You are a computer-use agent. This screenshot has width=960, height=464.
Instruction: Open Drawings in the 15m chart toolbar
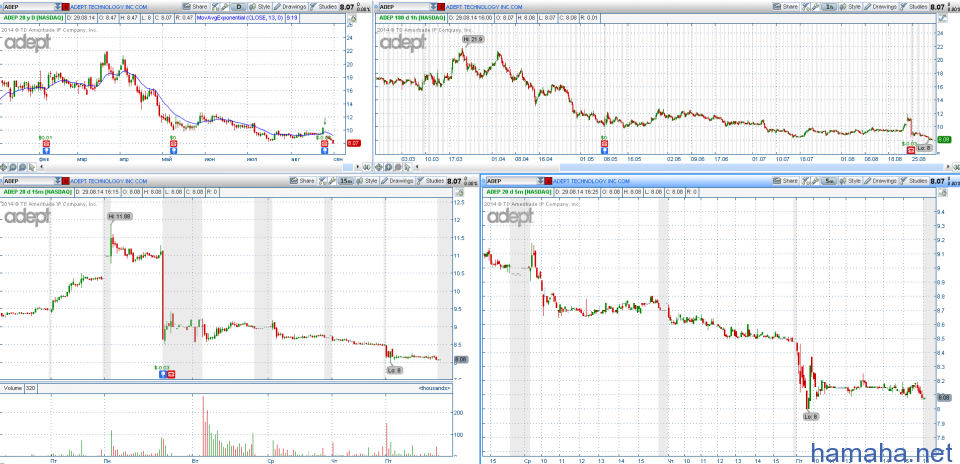pyautogui.click(x=397, y=181)
